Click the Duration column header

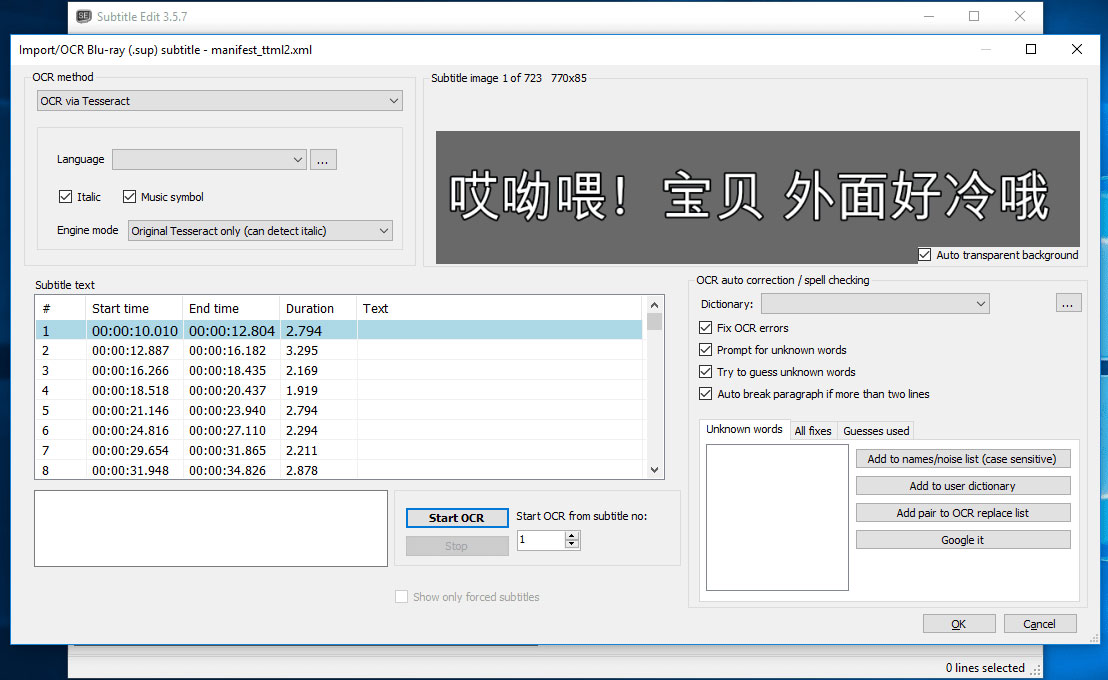(x=318, y=308)
